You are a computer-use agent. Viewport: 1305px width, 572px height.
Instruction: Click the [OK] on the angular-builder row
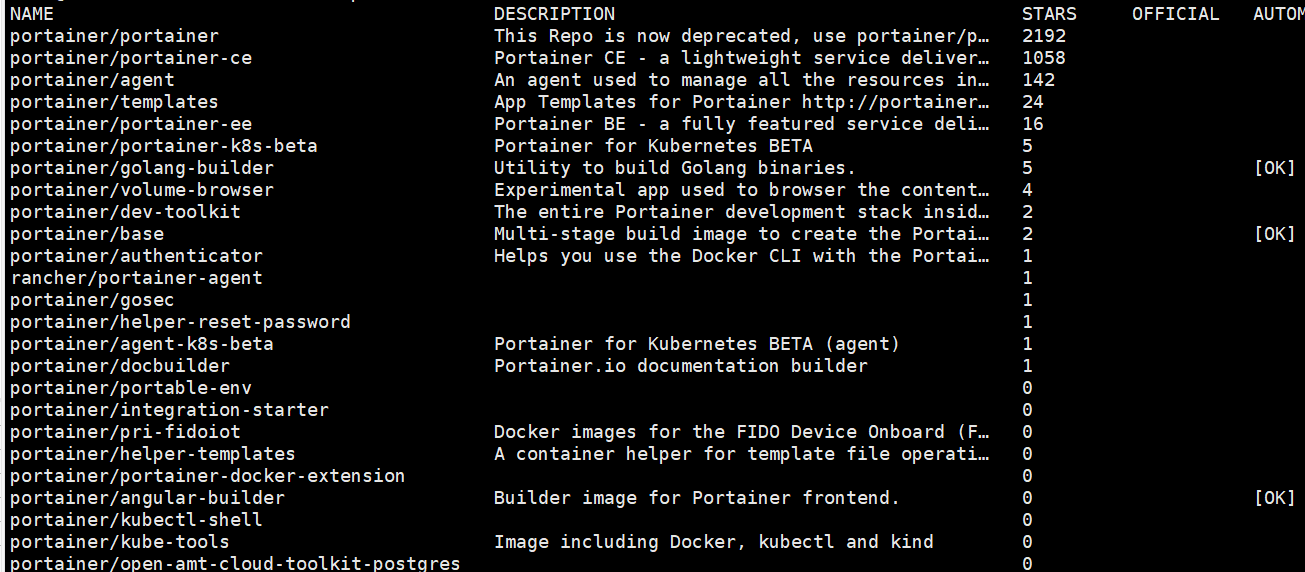tap(1274, 498)
